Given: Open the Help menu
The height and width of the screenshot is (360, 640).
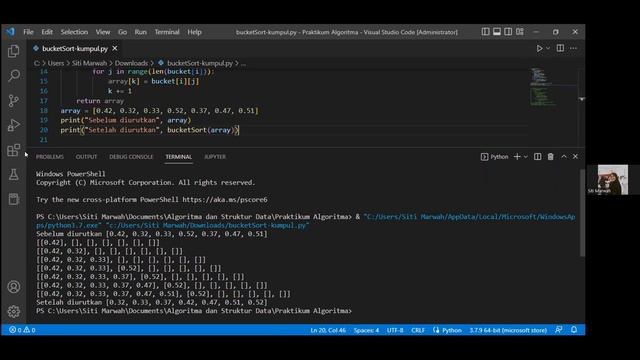Looking at the screenshot, I should [x=194, y=32].
